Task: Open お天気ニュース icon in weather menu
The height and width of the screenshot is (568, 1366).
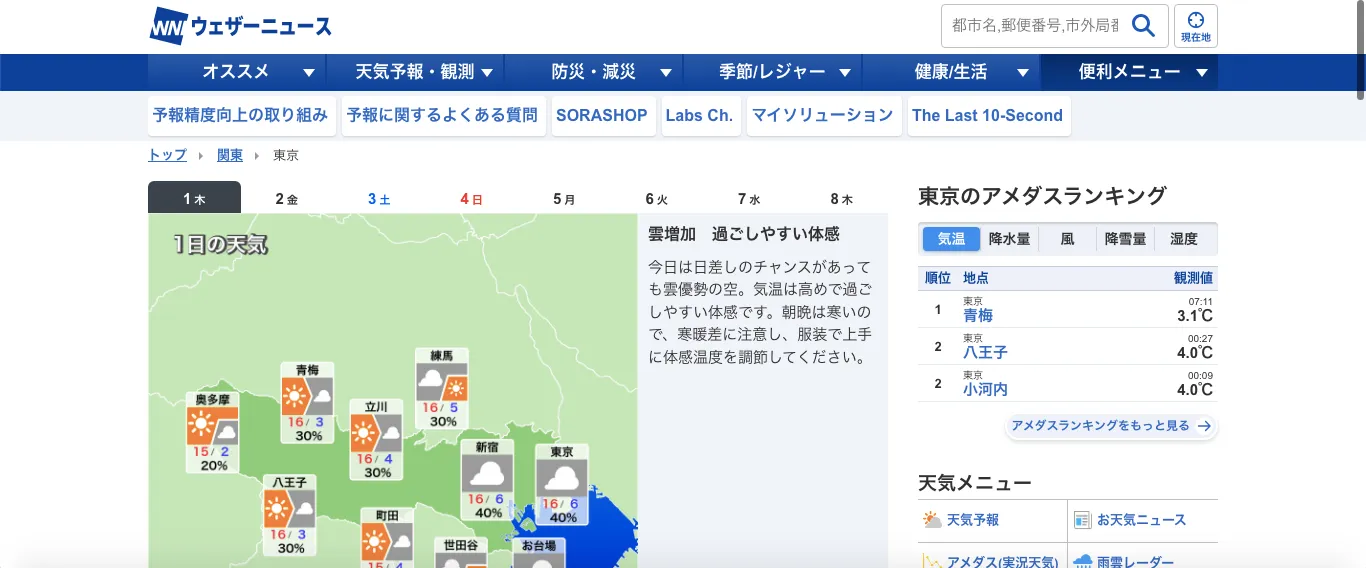Action: click(x=1082, y=520)
